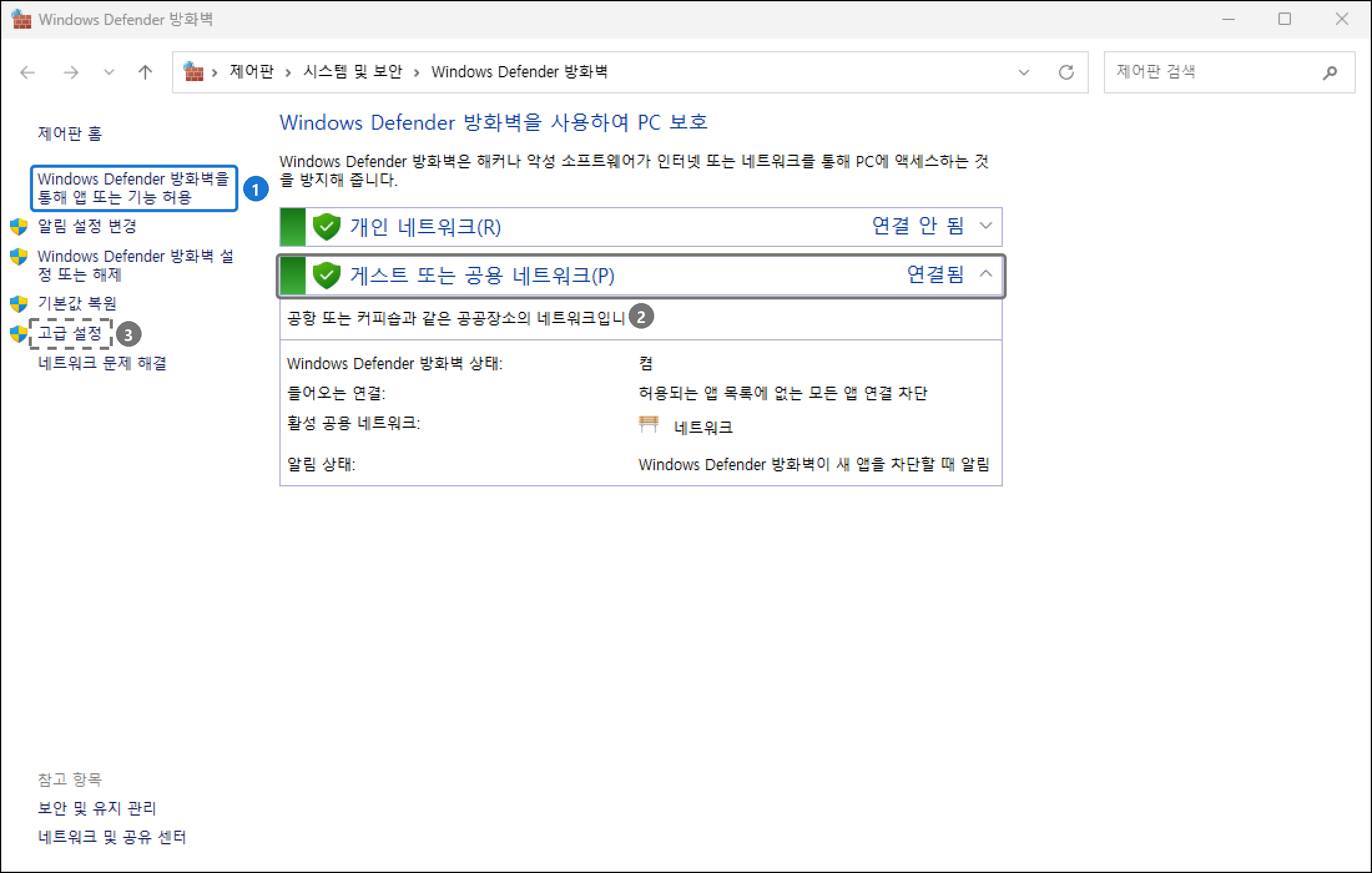1372x873 pixels.
Task: Open 제어판 홈 link
Action: click(70, 133)
